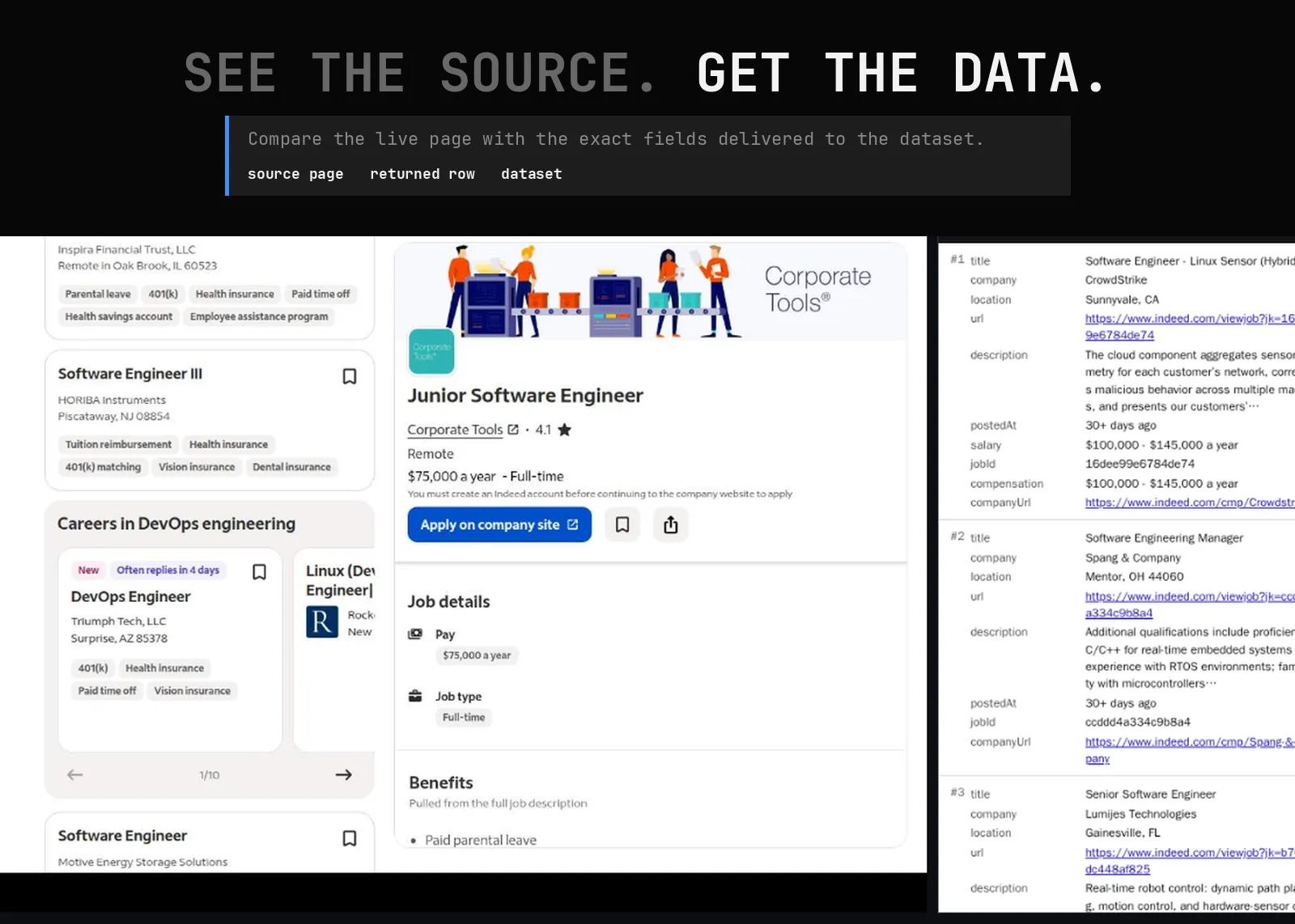Click the jobId 16dee99e6784de74 value
Viewport: 1295px width, 924px height.
pos(1140,464)
